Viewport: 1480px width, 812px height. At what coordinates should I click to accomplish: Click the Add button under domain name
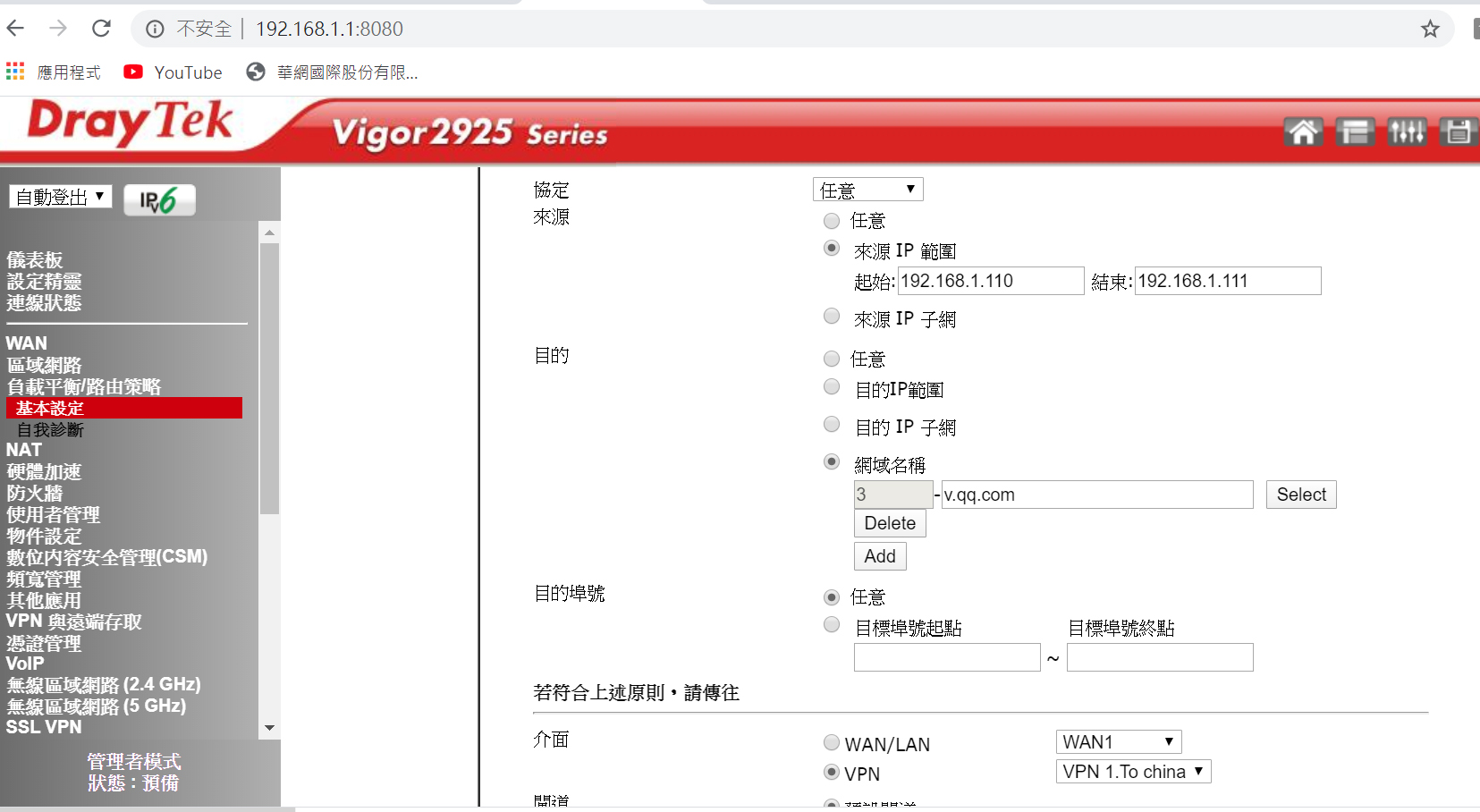pyautogui.click(x=880, y=556)
